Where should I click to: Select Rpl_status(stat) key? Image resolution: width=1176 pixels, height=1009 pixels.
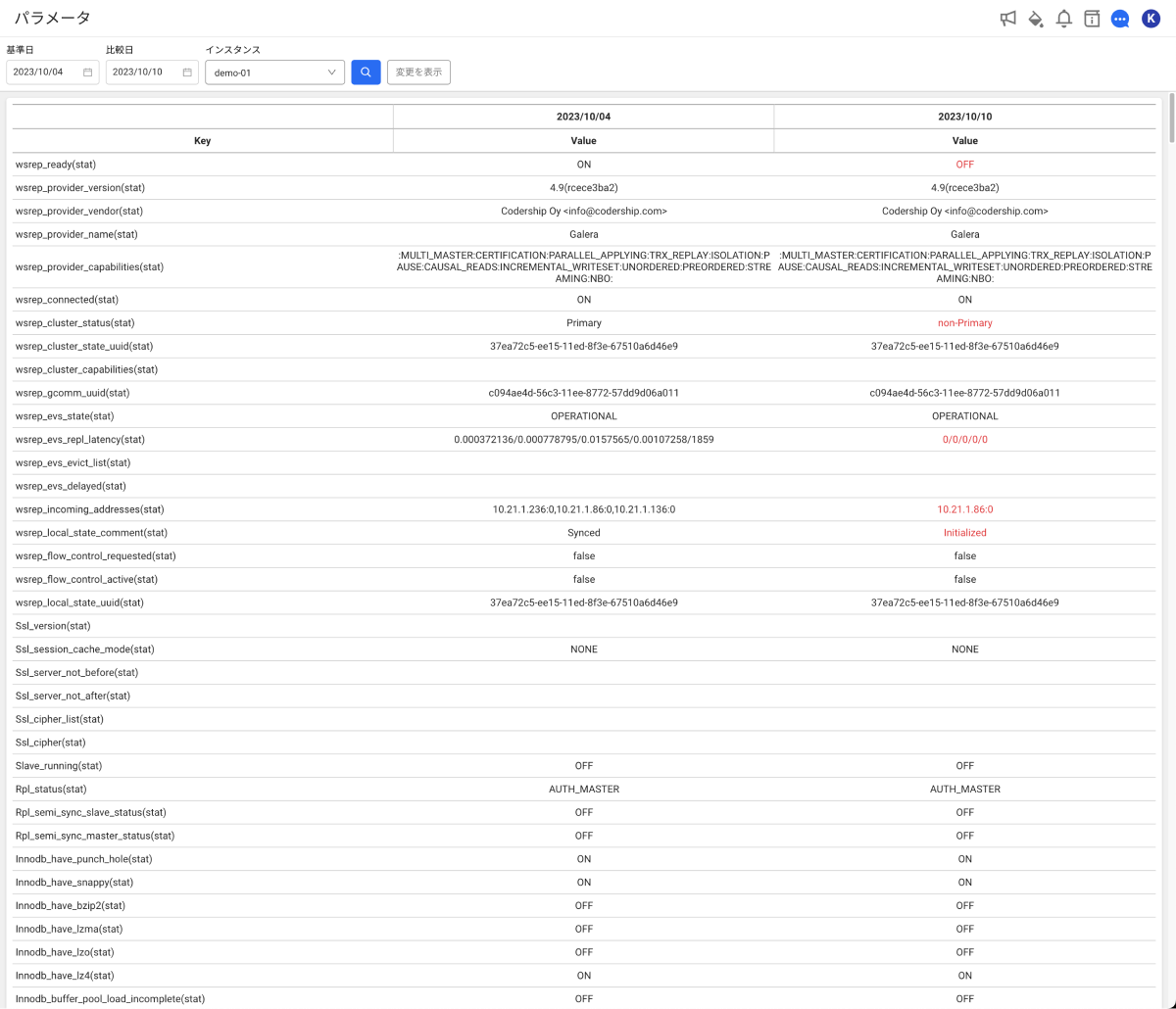coord(51,790)
